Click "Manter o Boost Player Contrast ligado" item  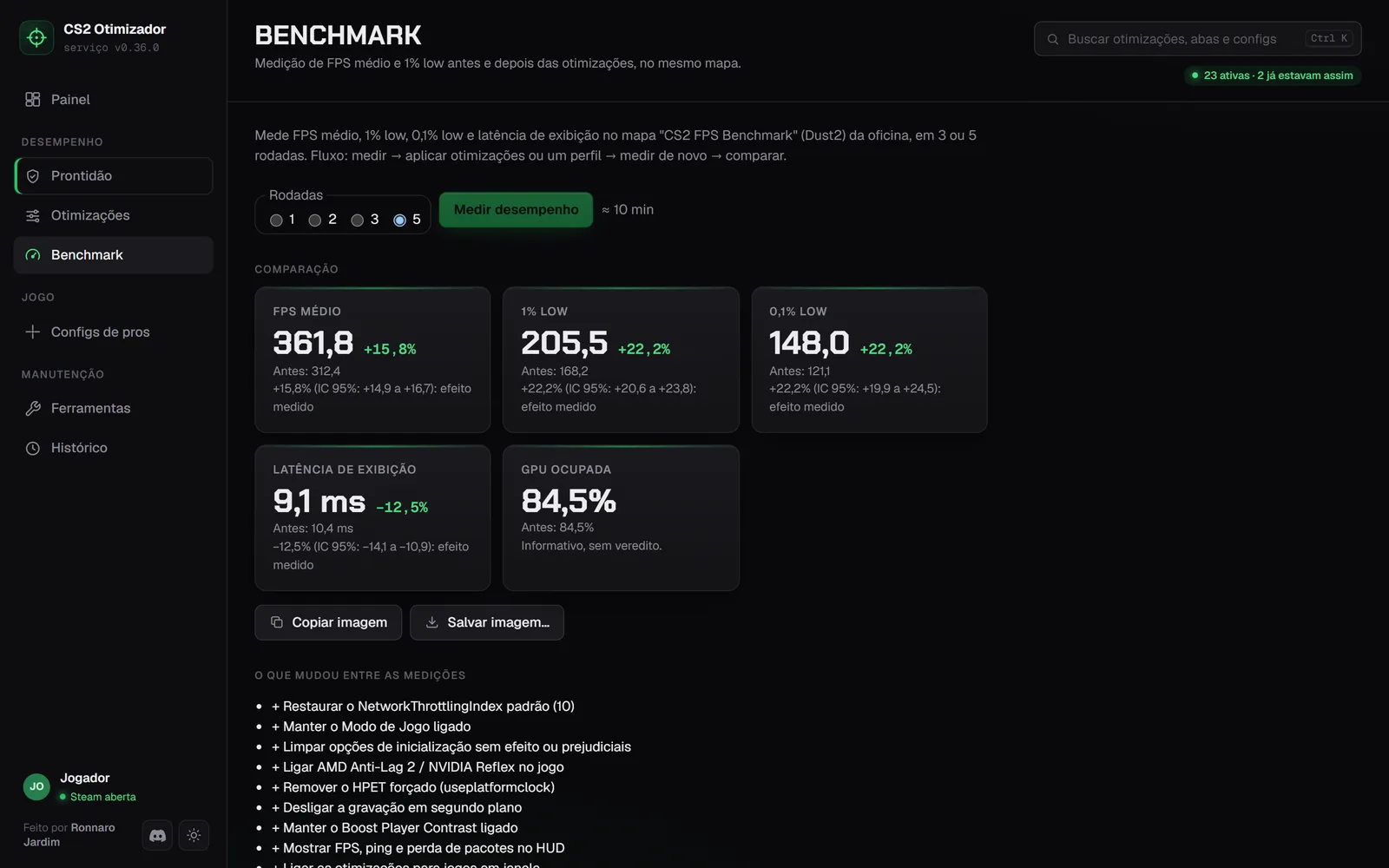[395, 828]
